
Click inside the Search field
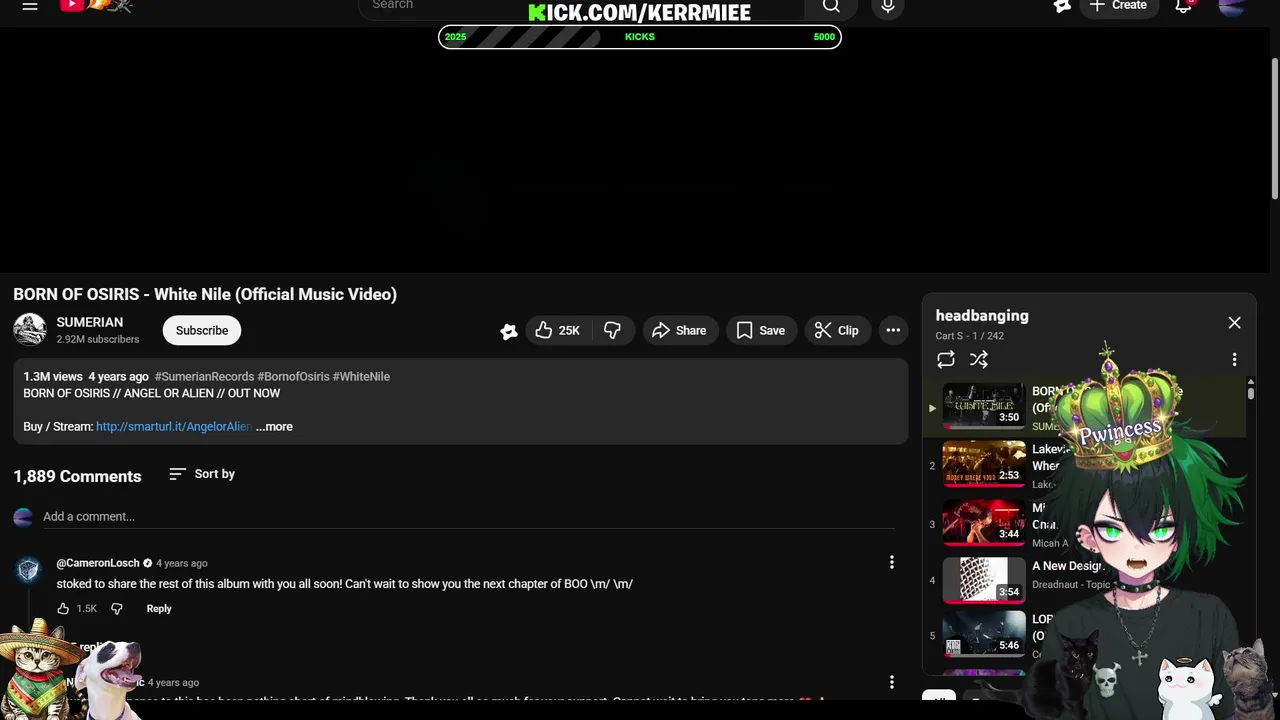(580, 6)
